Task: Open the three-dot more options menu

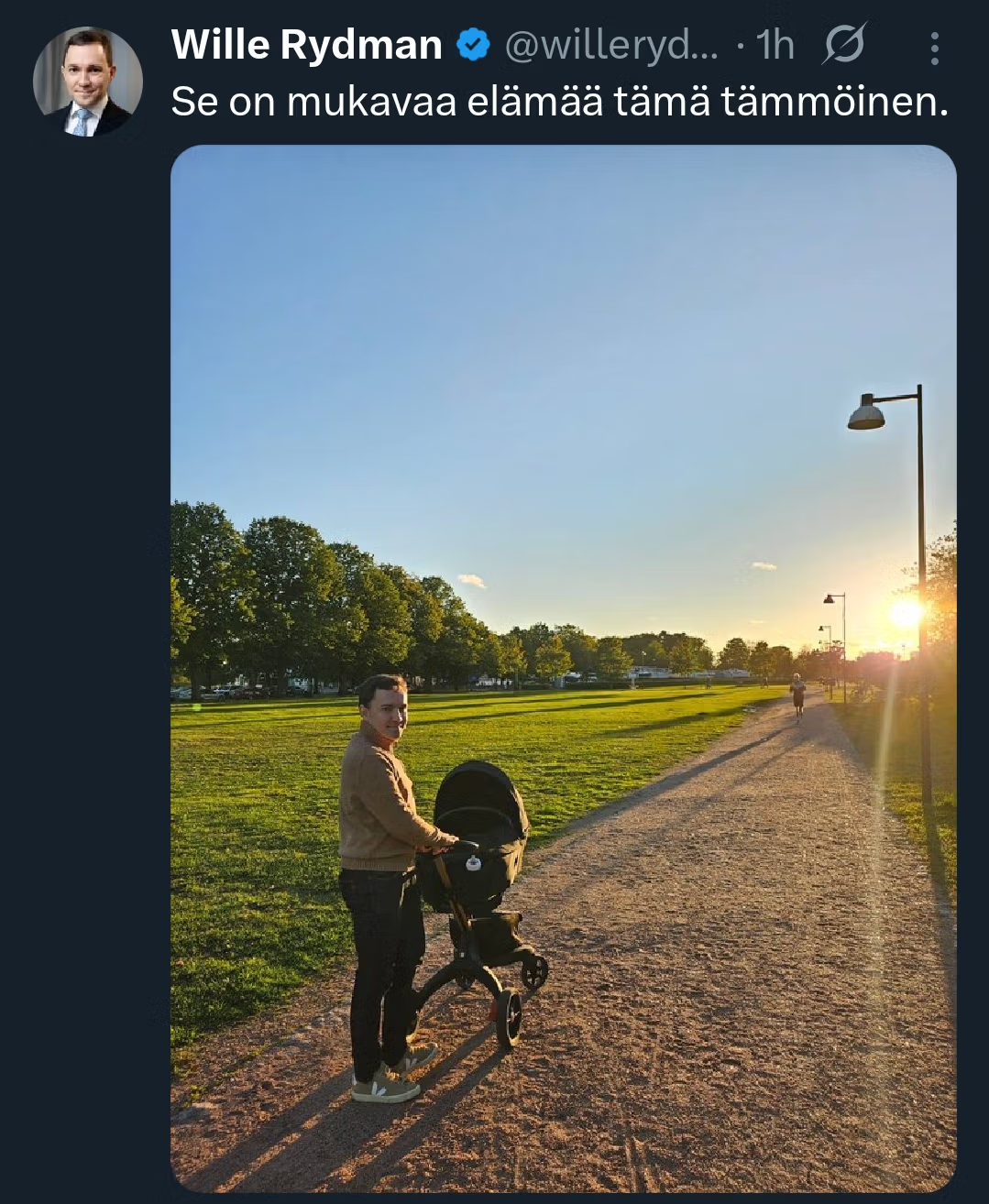Action: coord(934,48)
